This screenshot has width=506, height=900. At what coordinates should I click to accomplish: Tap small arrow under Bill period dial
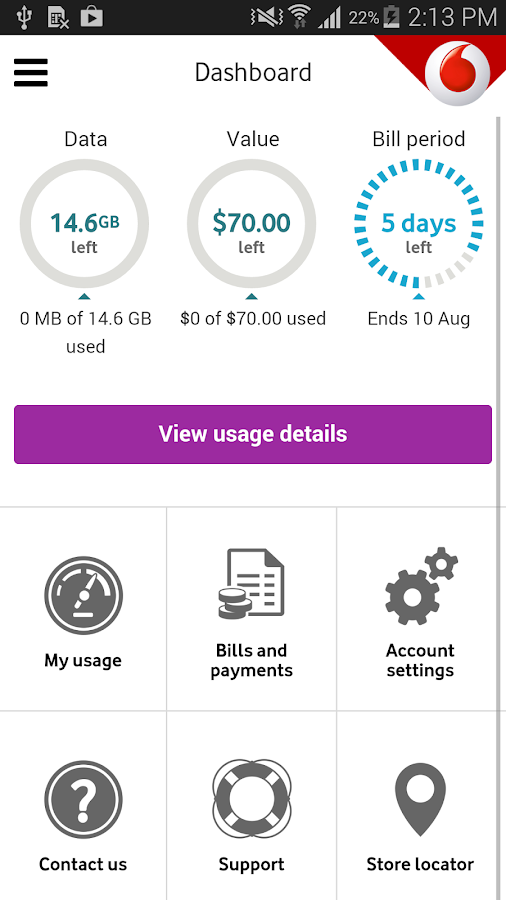click(419, 296)
